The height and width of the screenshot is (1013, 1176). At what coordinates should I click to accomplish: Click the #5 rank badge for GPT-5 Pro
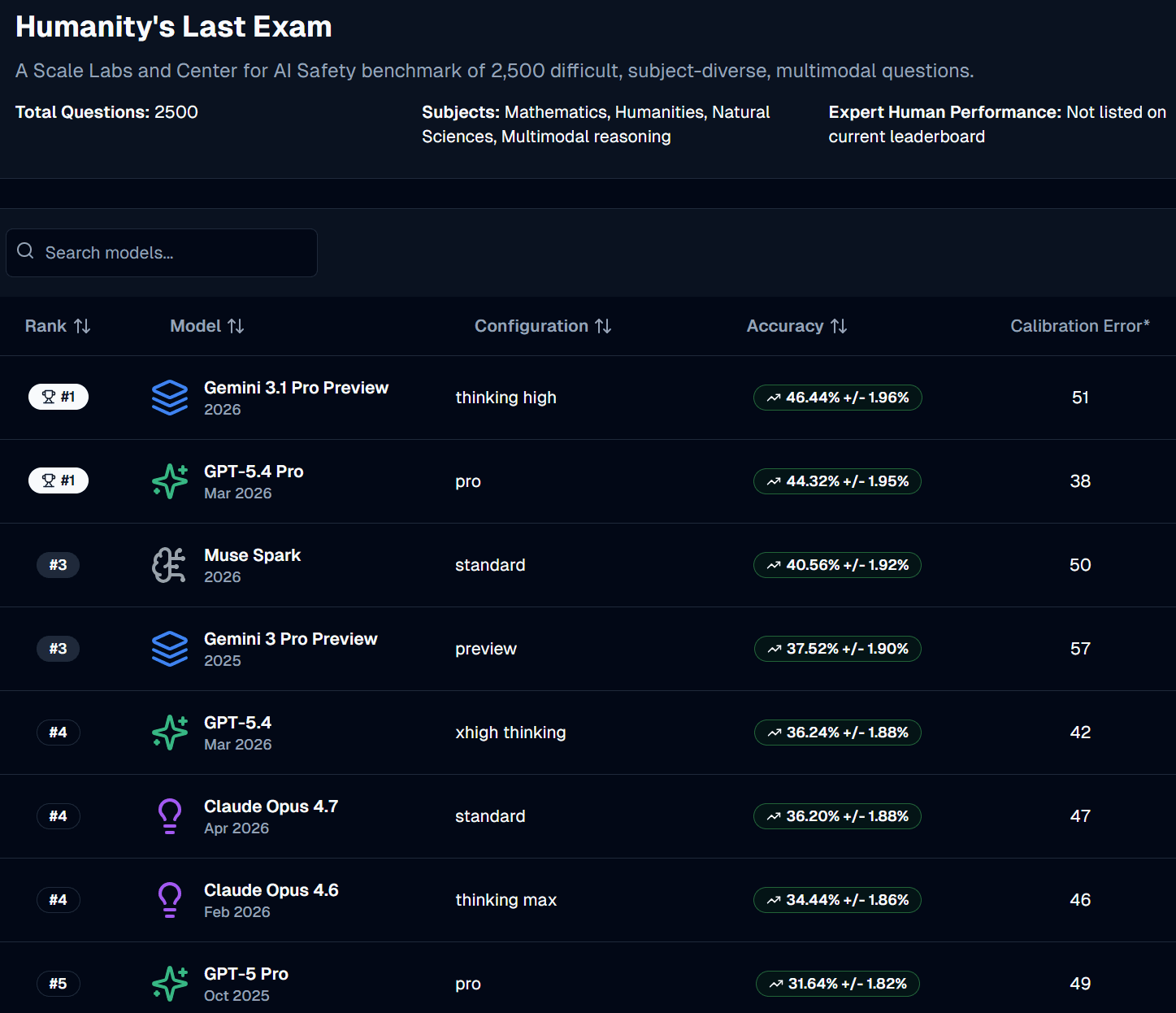pyautogui.click(x=58, y=984)
